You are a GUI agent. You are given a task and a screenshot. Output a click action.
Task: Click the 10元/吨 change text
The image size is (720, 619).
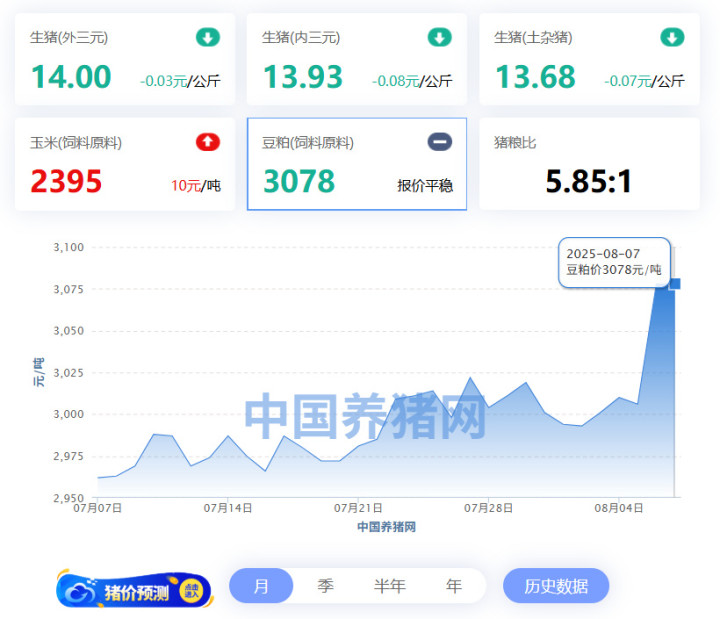tap(196, 186)
